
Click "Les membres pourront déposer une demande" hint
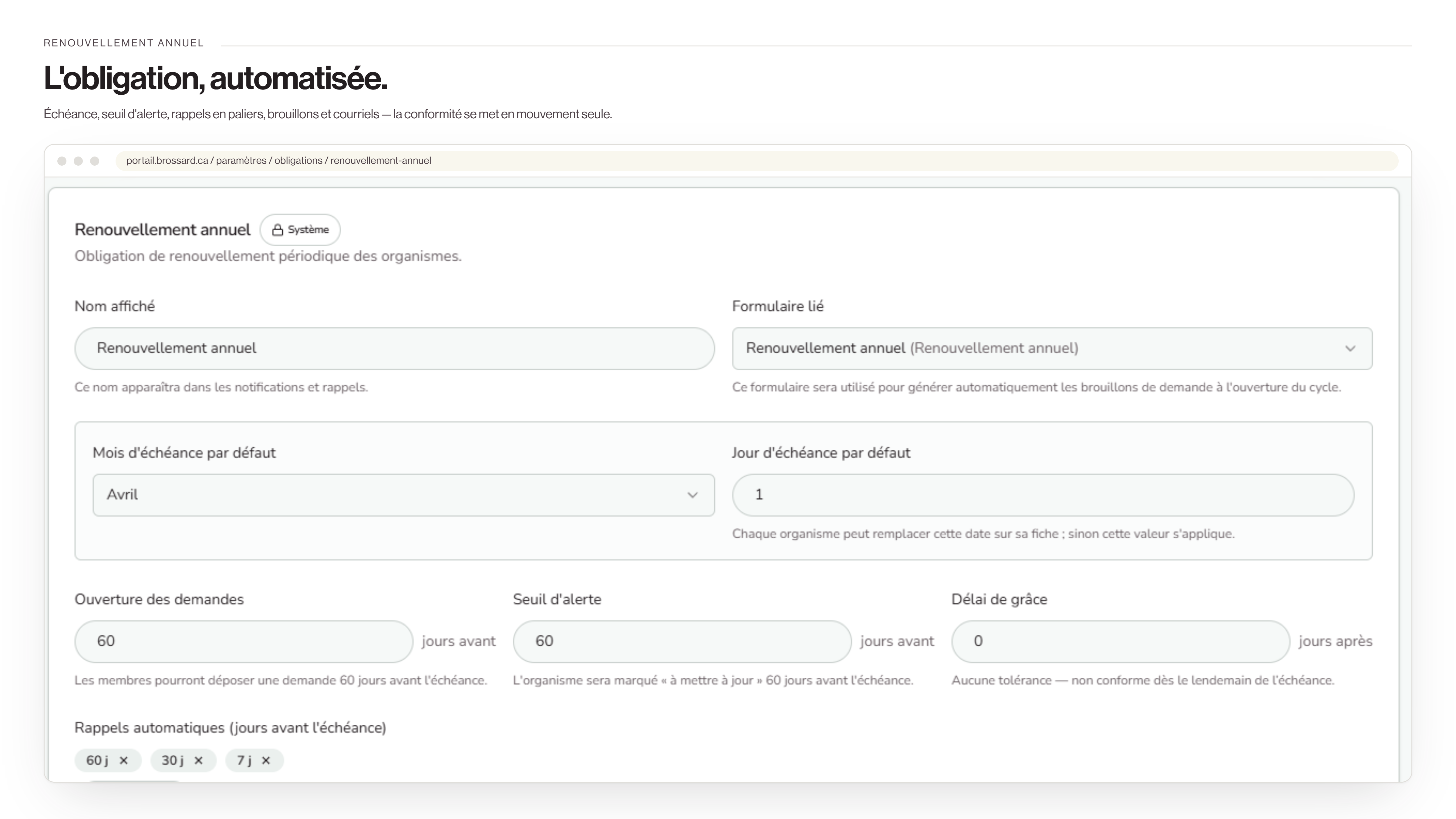pyautogui.click(x=281, y=680)
